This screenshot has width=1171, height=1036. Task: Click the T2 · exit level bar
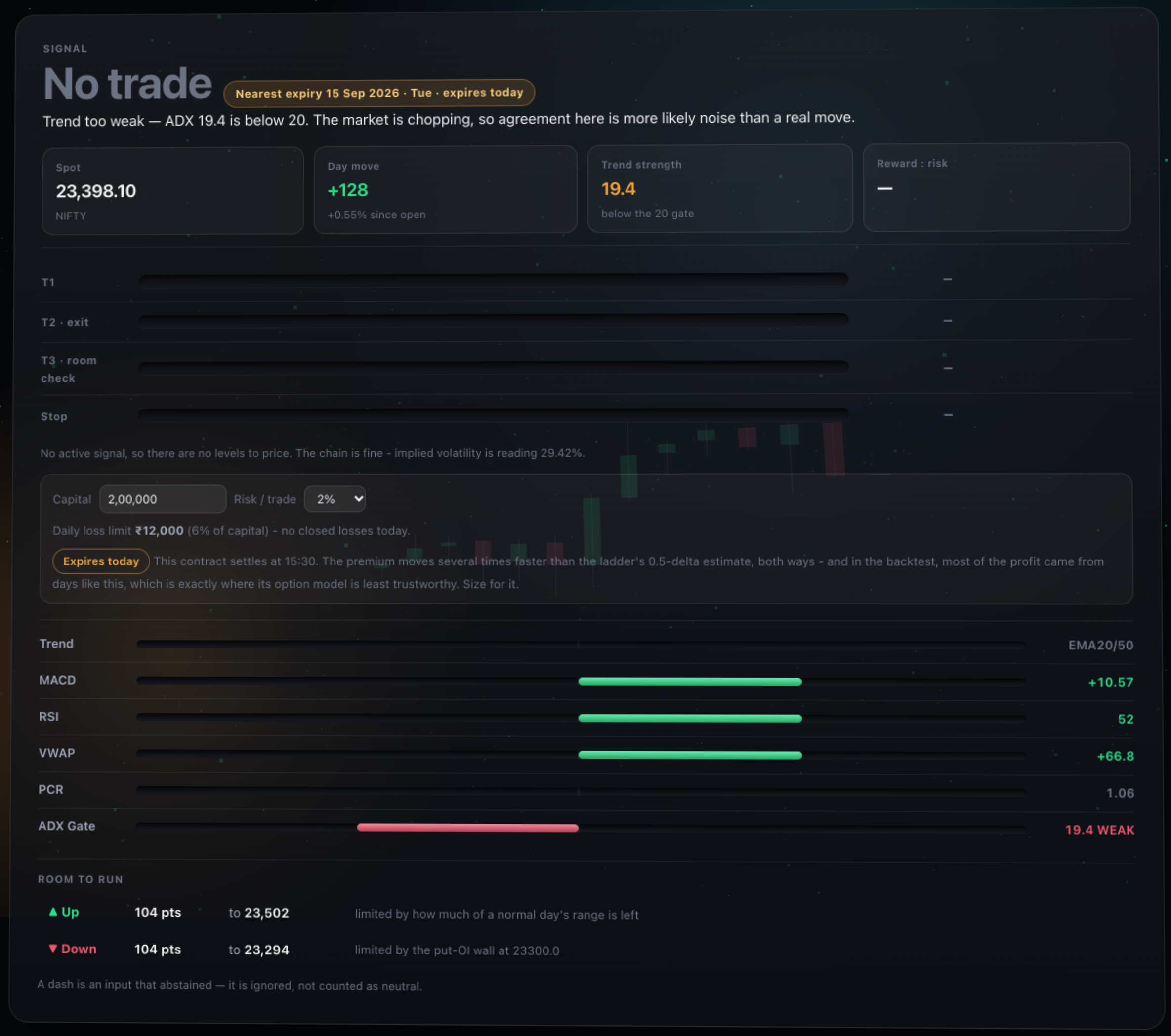[493, 320]
